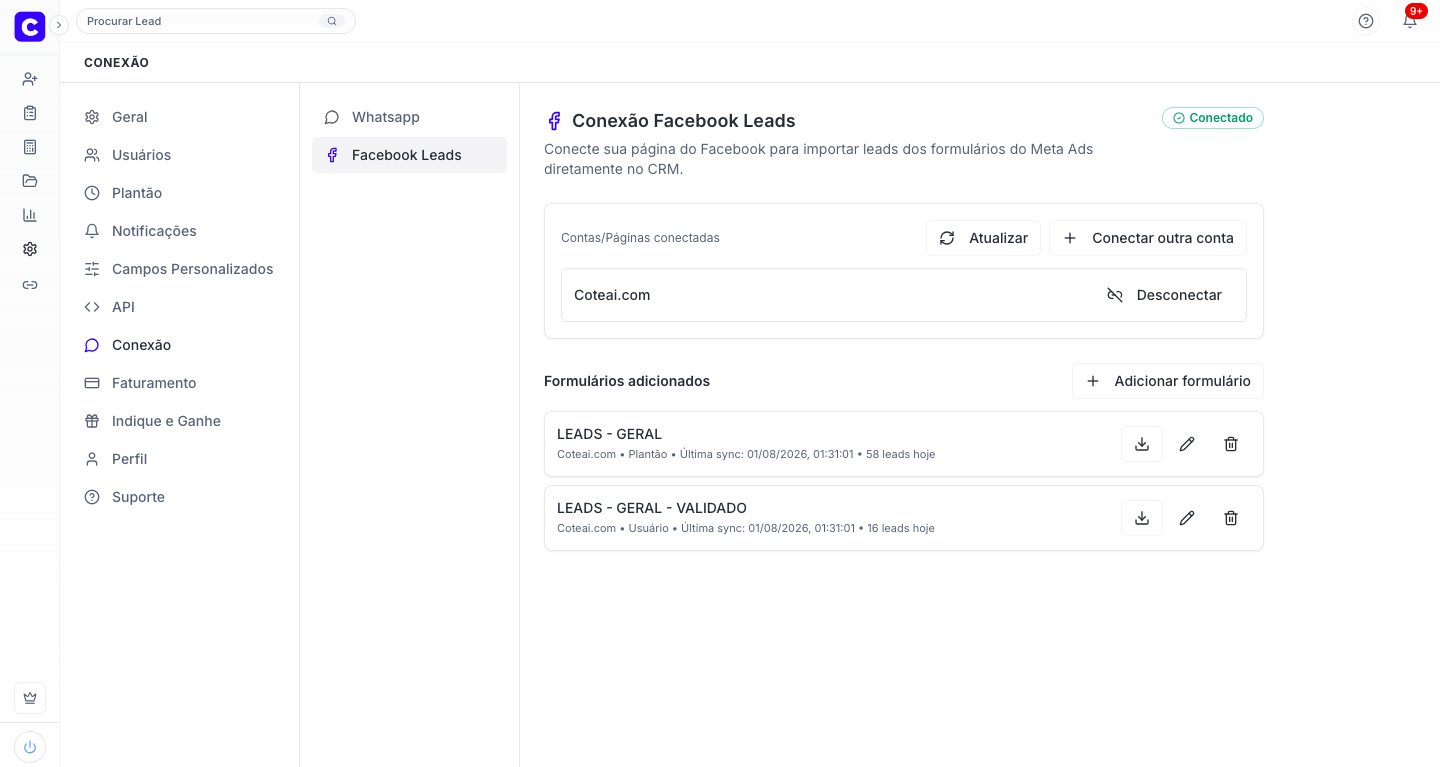Image resolution: width=1440 pixels, height=767 pixels.
Task: Open the bar chart reports icon
Action: click(30, 215)
